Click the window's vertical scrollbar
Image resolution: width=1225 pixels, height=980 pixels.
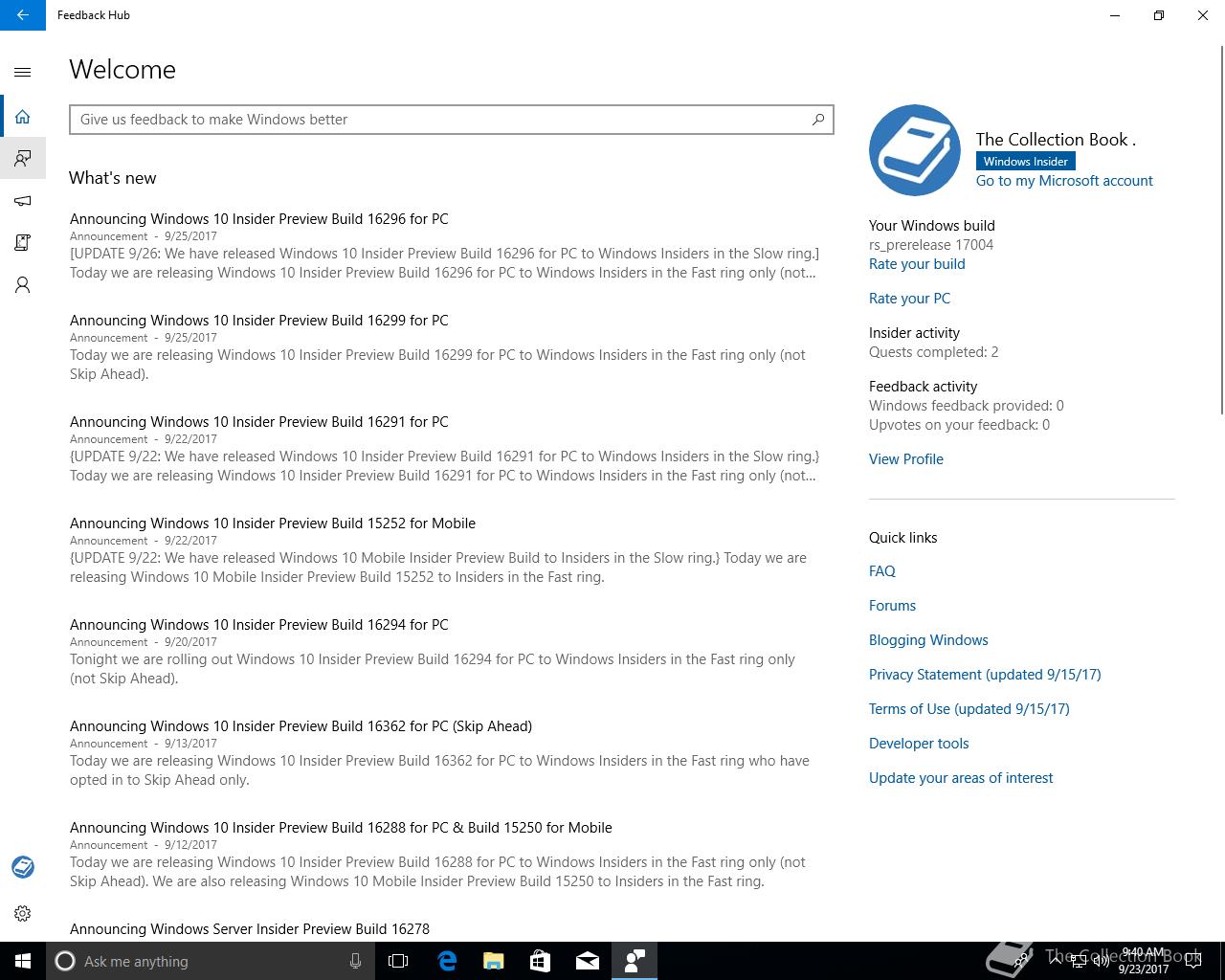[1220, 230]
